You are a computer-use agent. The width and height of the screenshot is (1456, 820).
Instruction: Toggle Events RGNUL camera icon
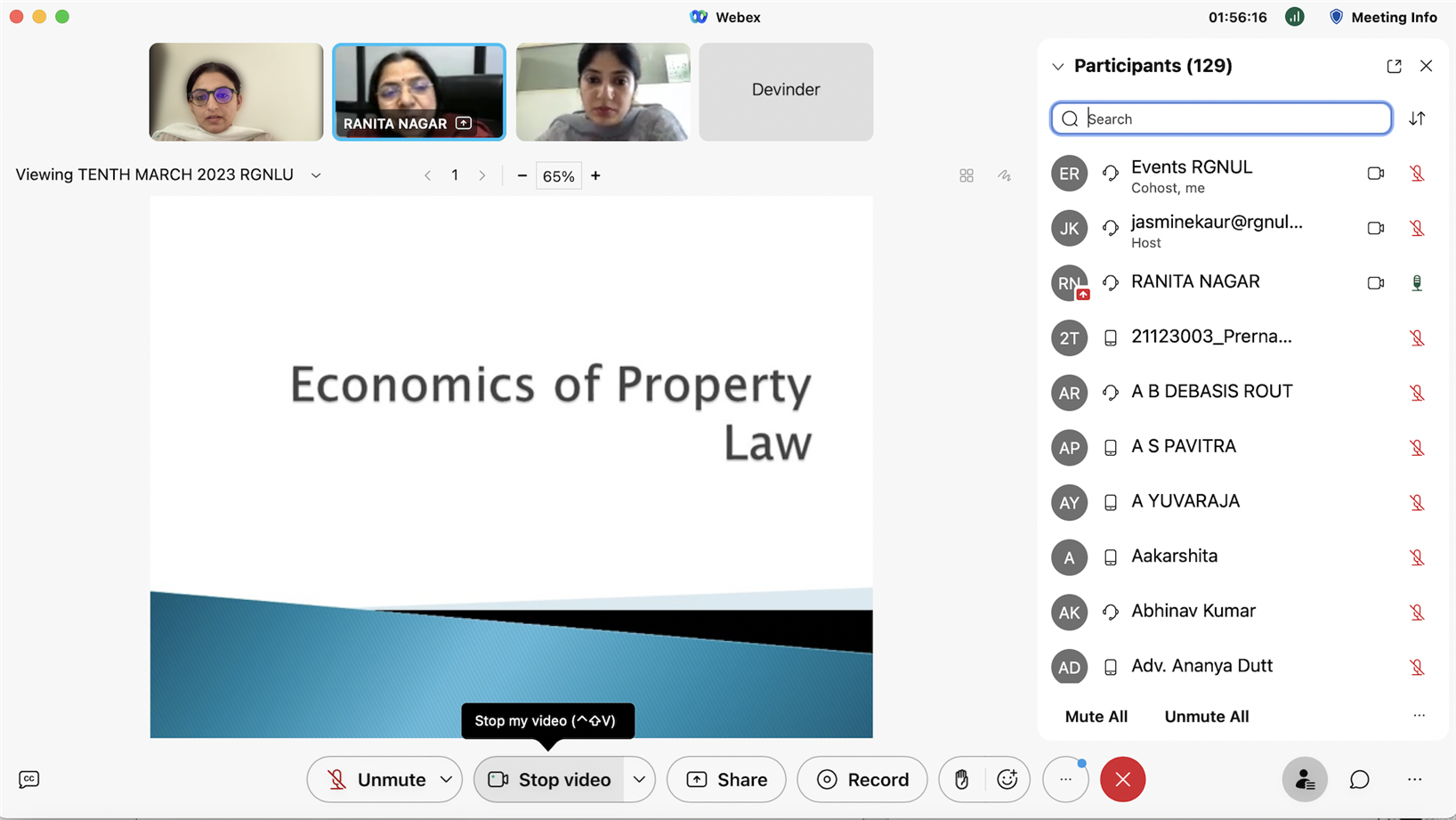pyautogui.click(x=1375, y=174)
